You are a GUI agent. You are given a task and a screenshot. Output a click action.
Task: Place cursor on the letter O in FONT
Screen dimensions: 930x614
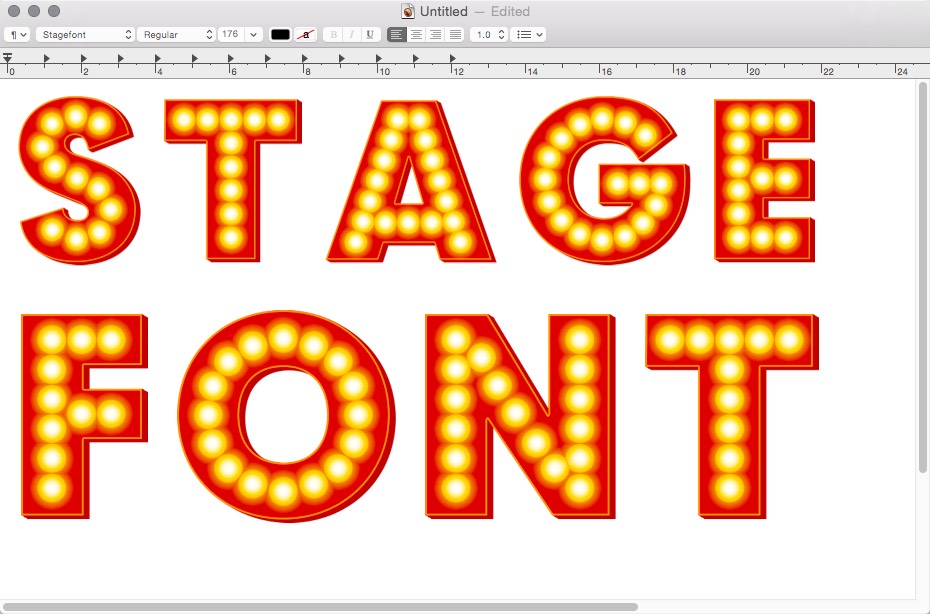click(x=286, y=416)
